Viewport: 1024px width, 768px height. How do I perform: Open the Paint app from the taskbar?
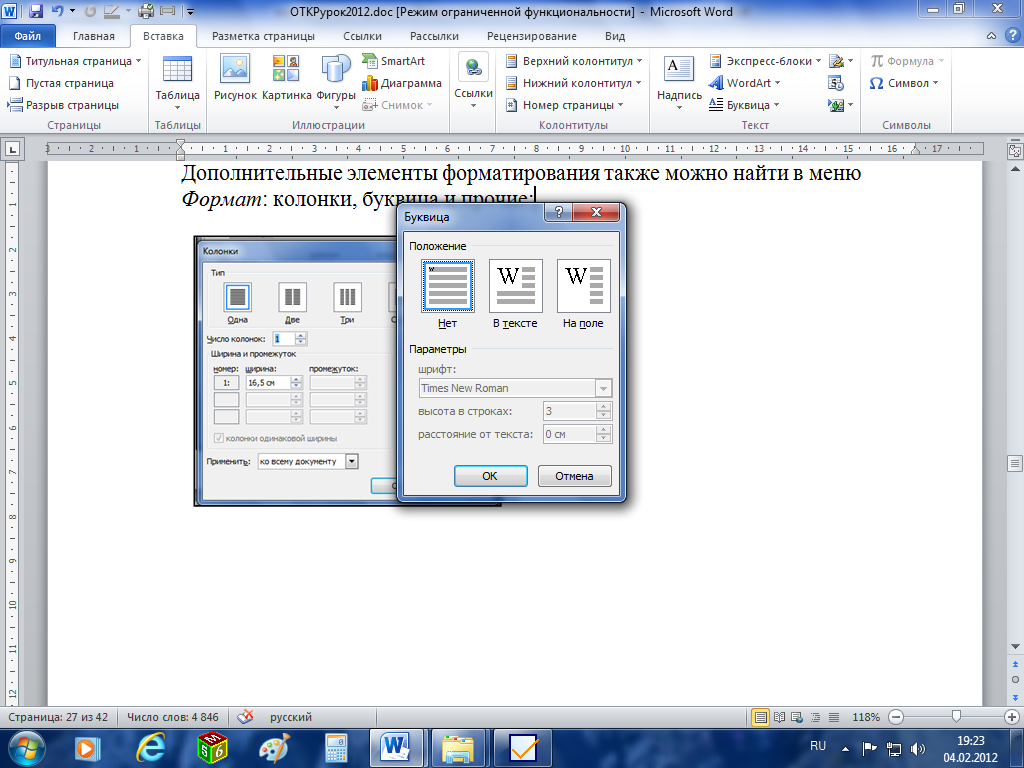(x=274, y=748)
